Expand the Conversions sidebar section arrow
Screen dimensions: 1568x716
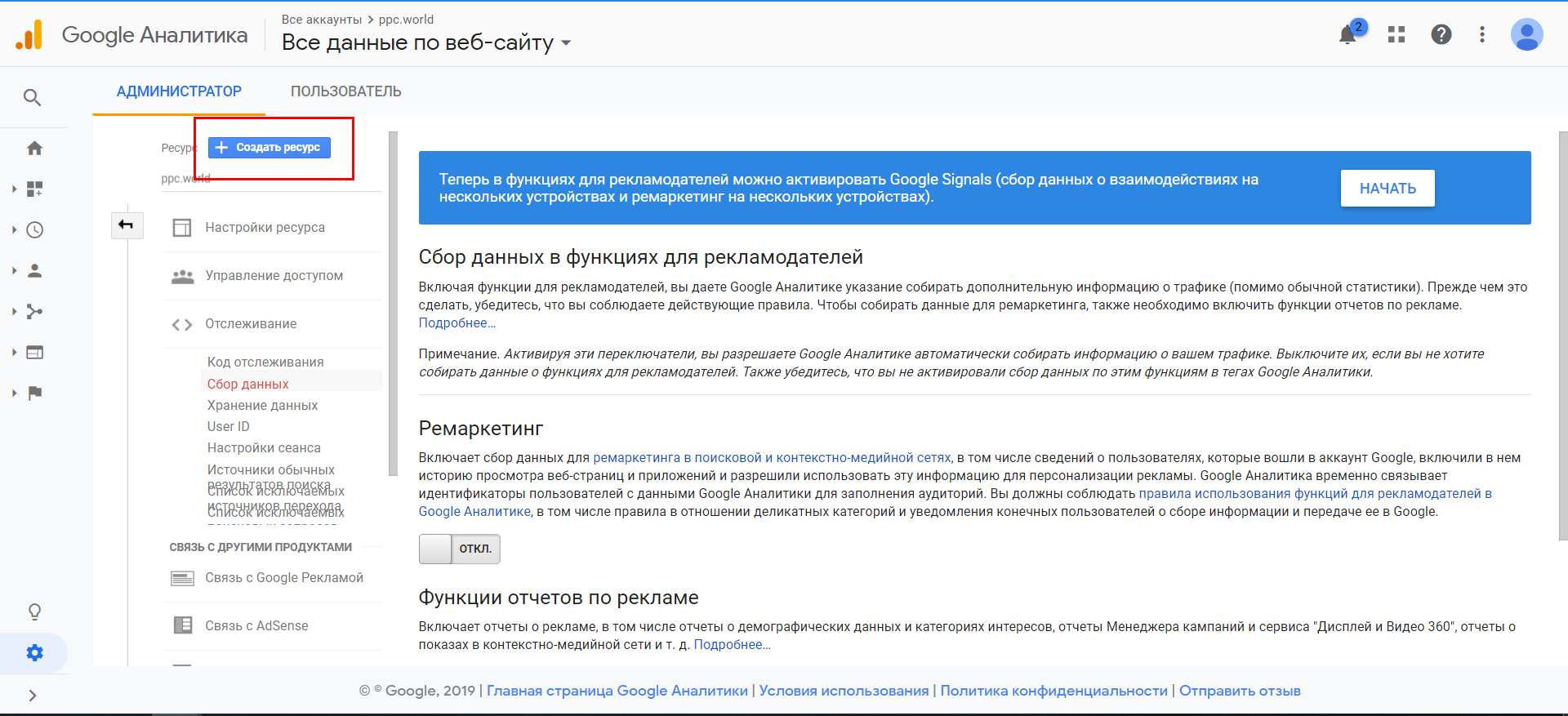point(14,393)
